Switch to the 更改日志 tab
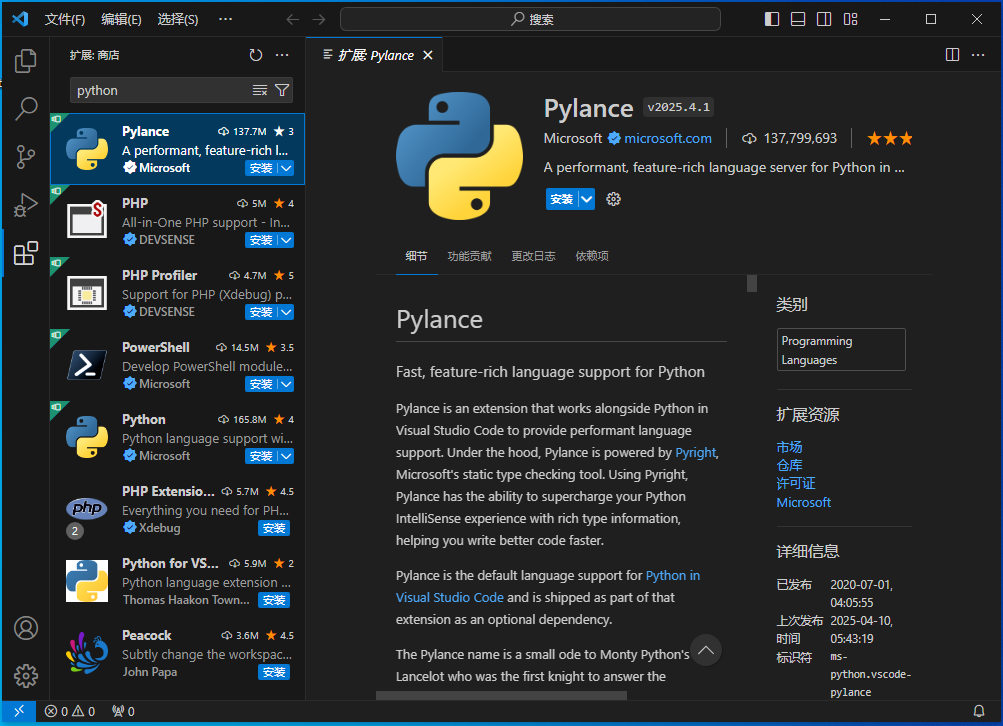The width and height of the screenshot is (1003, 726). tap(533, 256)
